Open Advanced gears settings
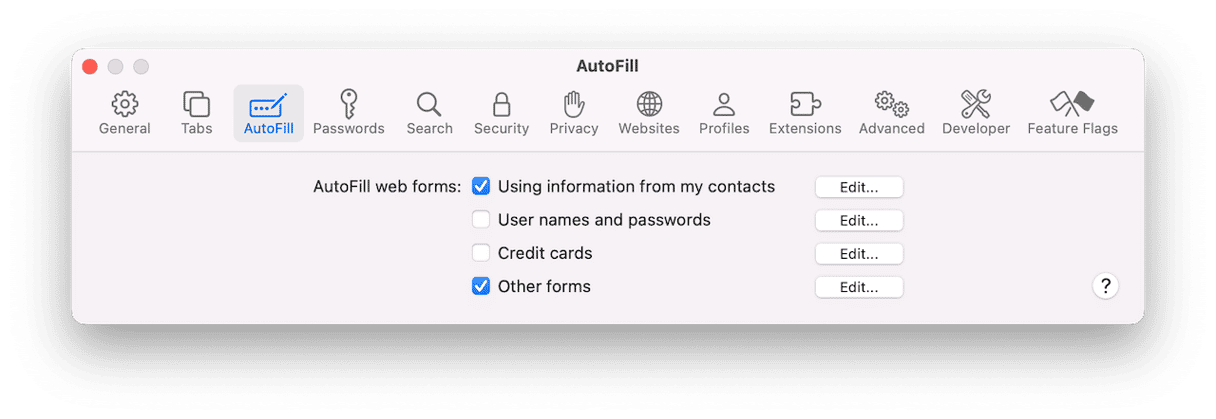 click(891, 113)
